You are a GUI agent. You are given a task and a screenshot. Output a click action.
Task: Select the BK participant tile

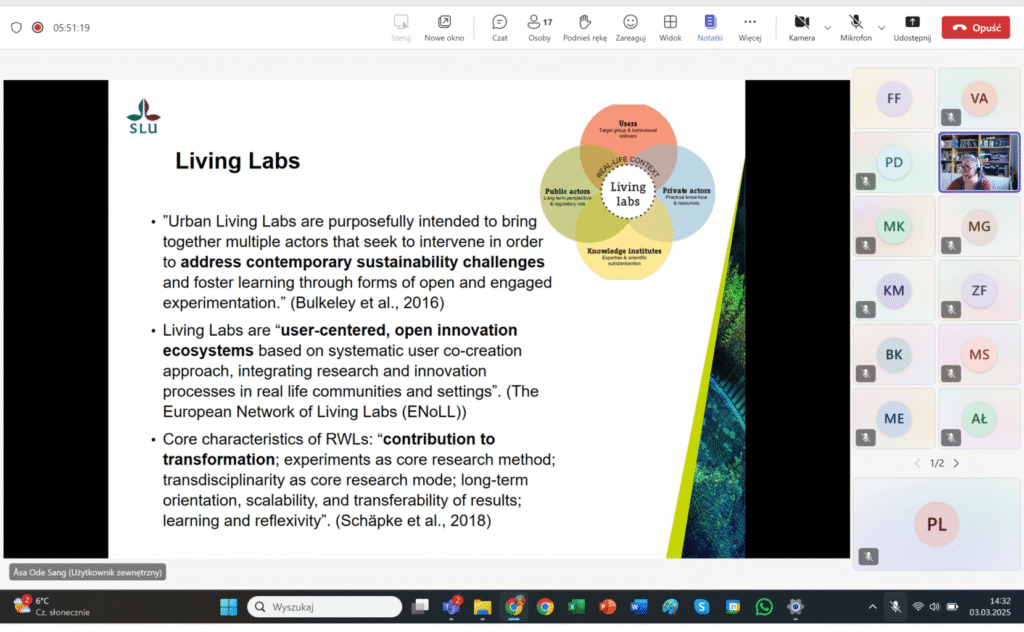[893, 355]
